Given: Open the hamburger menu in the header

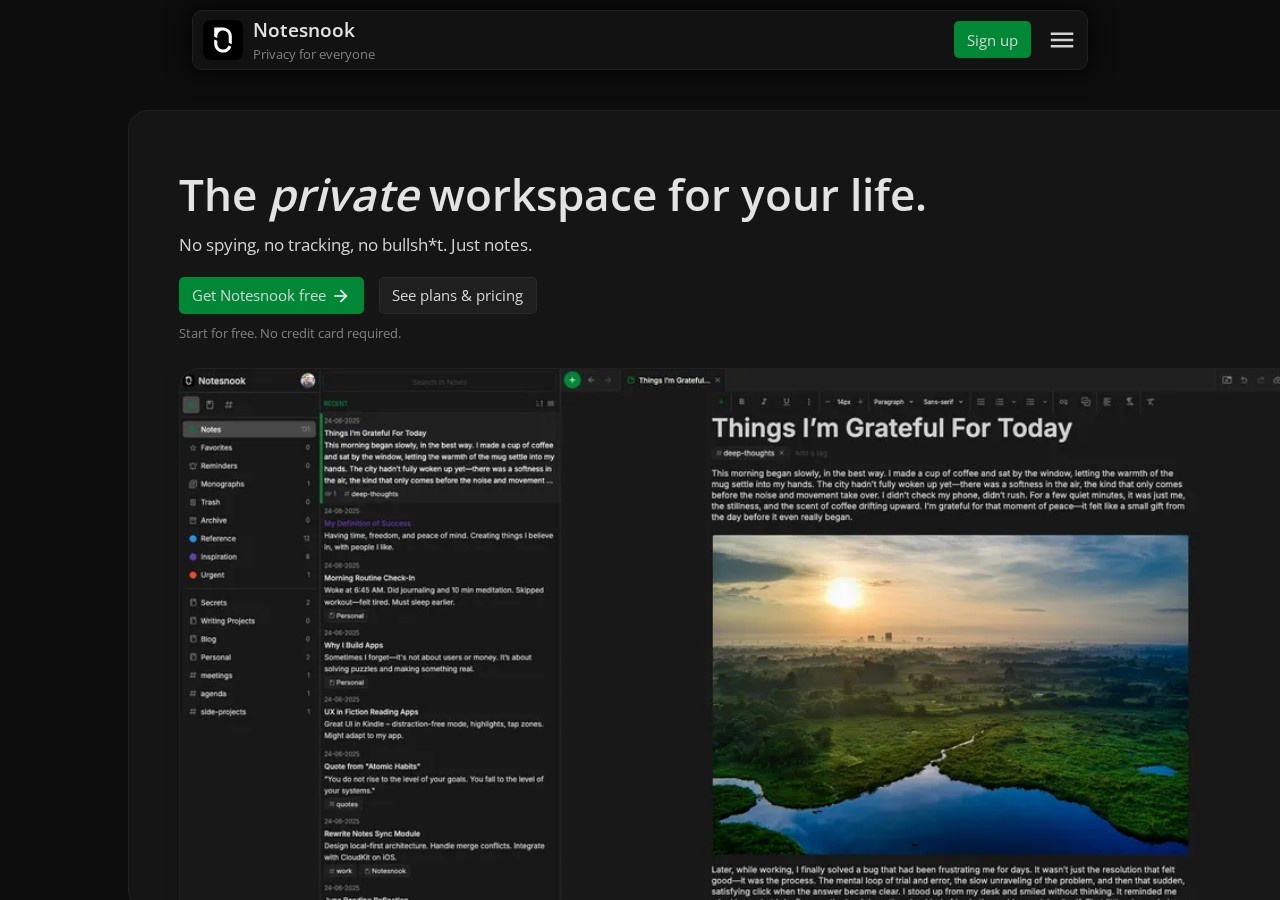Looking at the screenshot, I should click(1062, 40).
